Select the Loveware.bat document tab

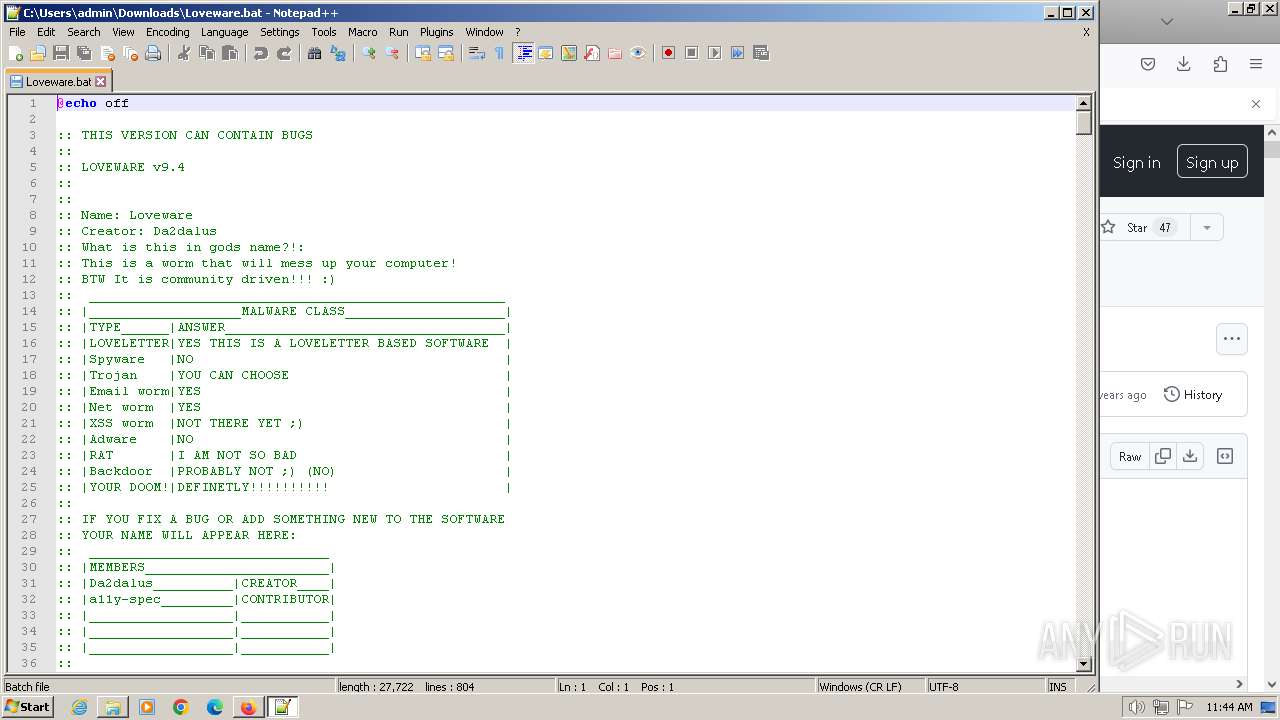tap(58, 82)
